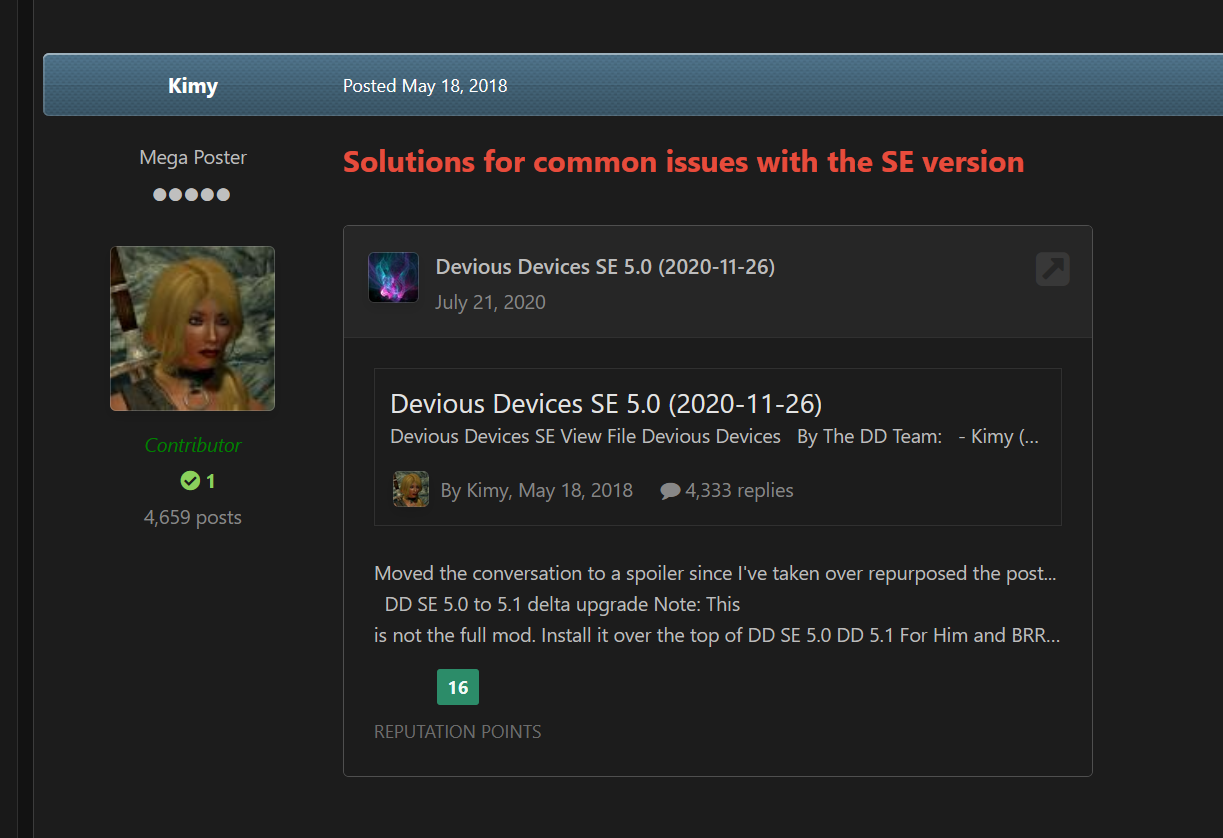Screen dimensions: 1223x838
Task: Click the green Contributor group label
Action: click(193, 445)
